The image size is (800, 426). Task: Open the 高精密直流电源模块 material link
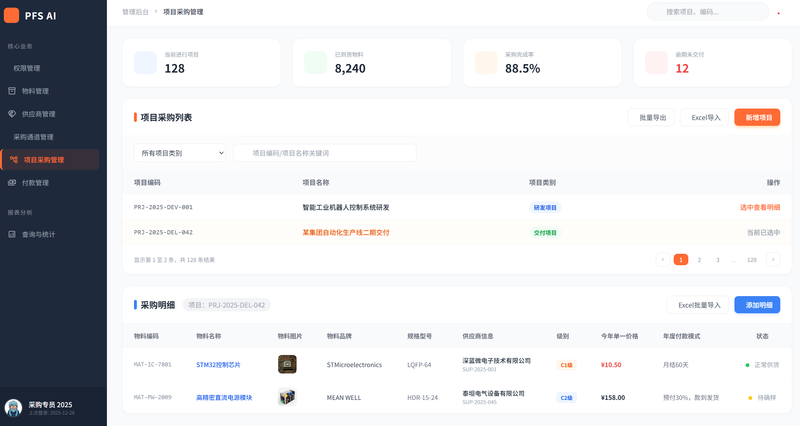[224, 397]
